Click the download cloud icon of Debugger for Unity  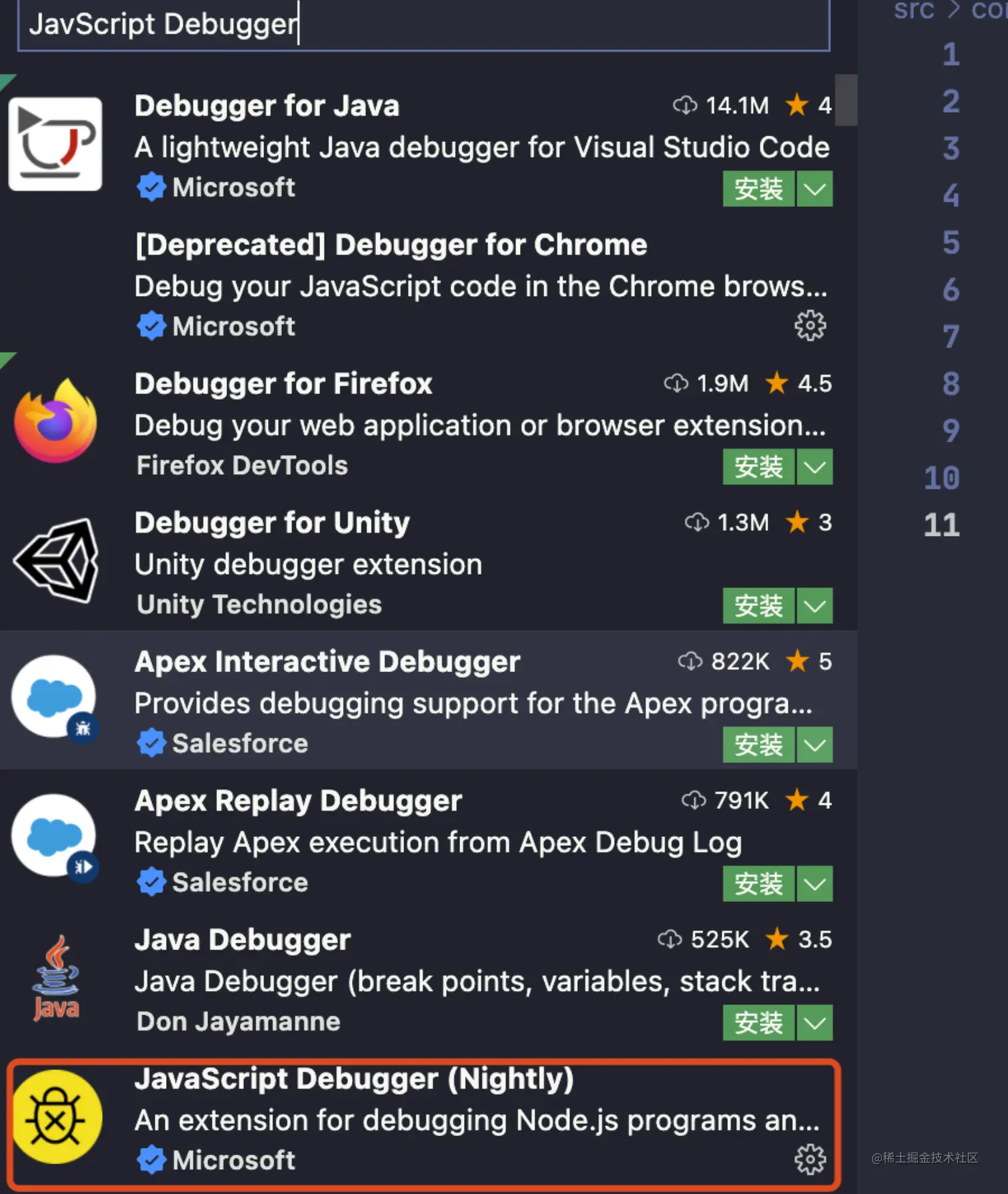[697, 523]
